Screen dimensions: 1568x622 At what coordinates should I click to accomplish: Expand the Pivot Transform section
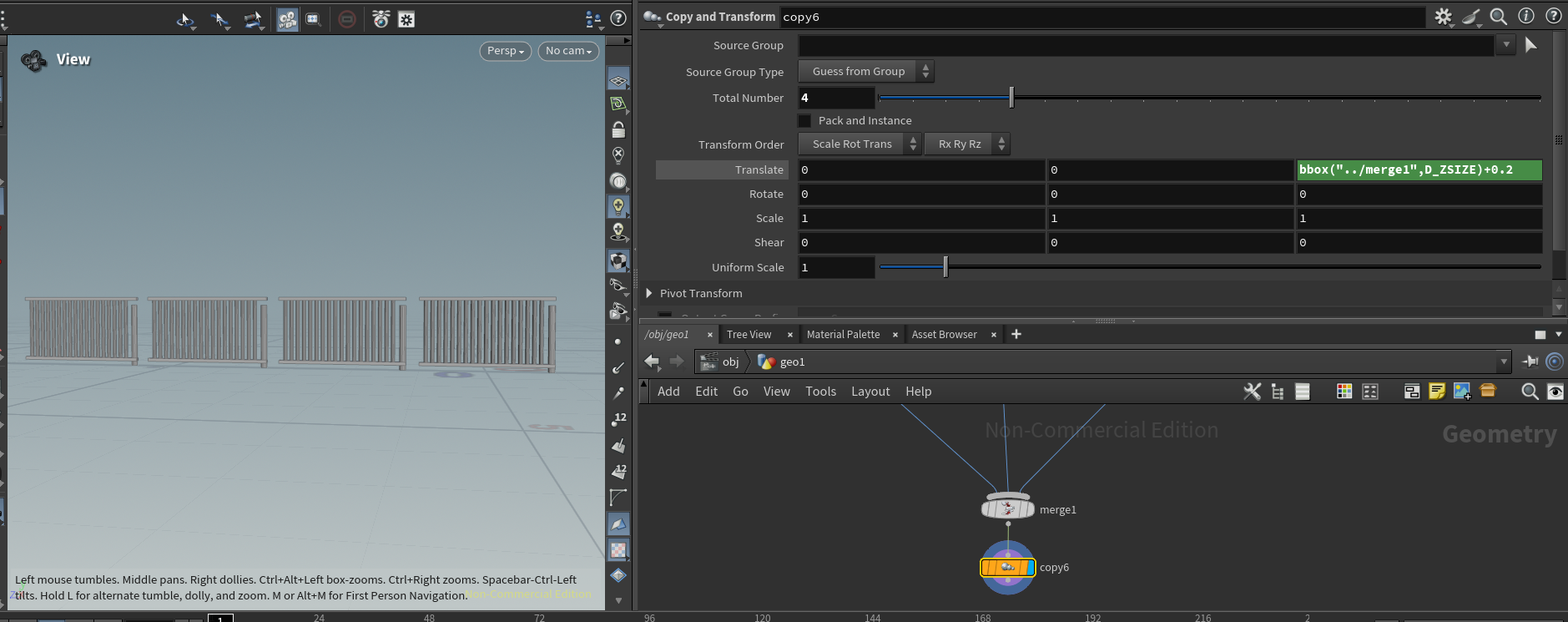click(649, 293)
